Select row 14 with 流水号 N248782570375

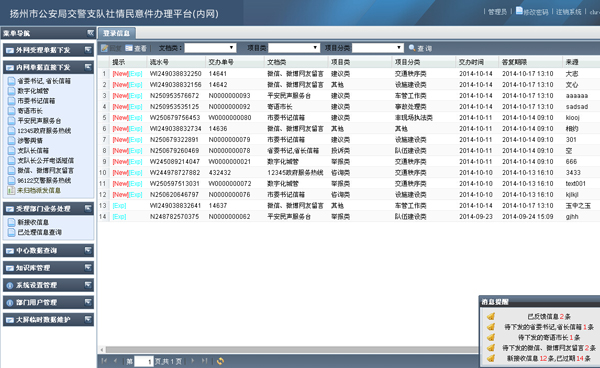348,217
